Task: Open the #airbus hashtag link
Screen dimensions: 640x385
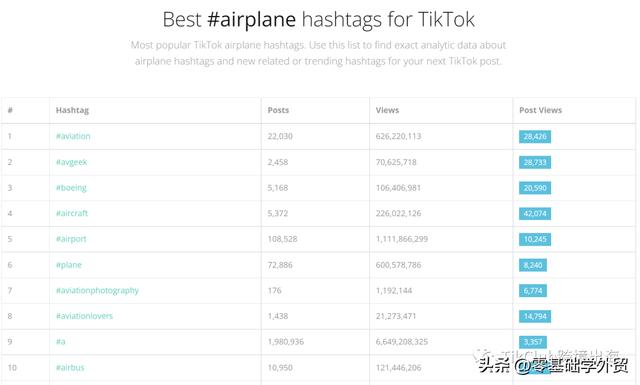Action: [x=70, y=367]
